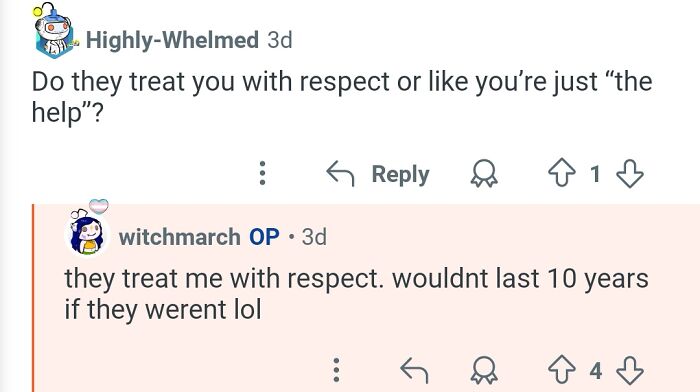Give an award to Highly-Whelmed's comment
The image size is (700, 392).
tap(484, 173)
